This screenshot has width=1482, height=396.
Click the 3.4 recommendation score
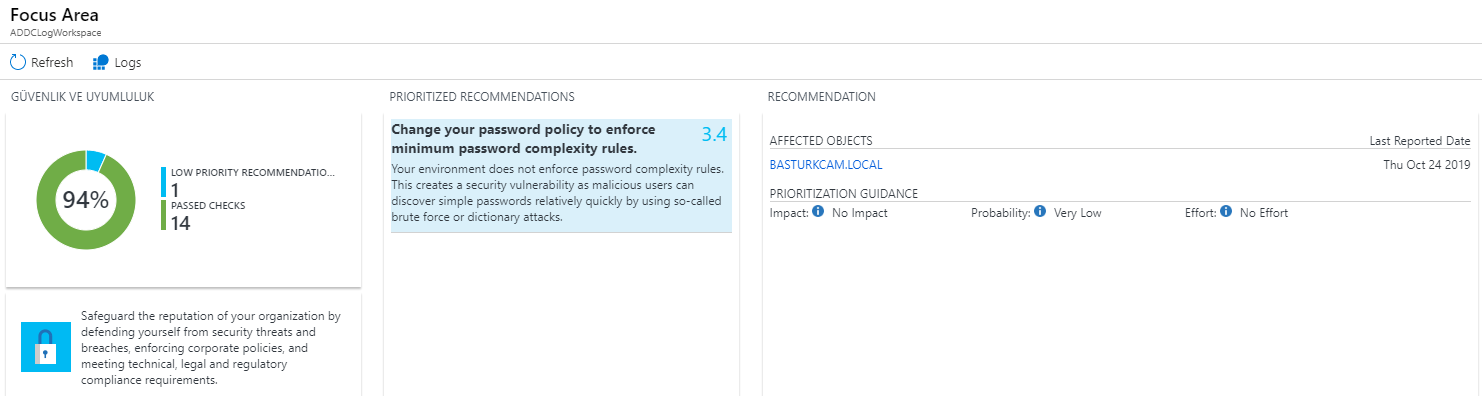click(x=714, y=134)
